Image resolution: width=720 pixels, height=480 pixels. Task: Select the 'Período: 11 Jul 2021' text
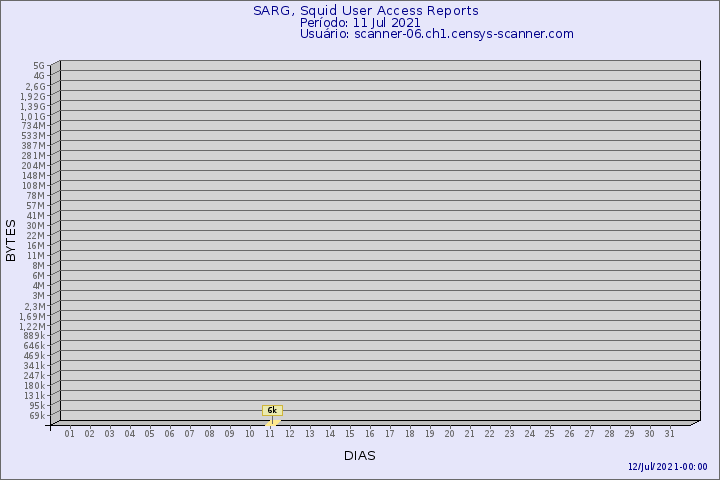point(360,23)
